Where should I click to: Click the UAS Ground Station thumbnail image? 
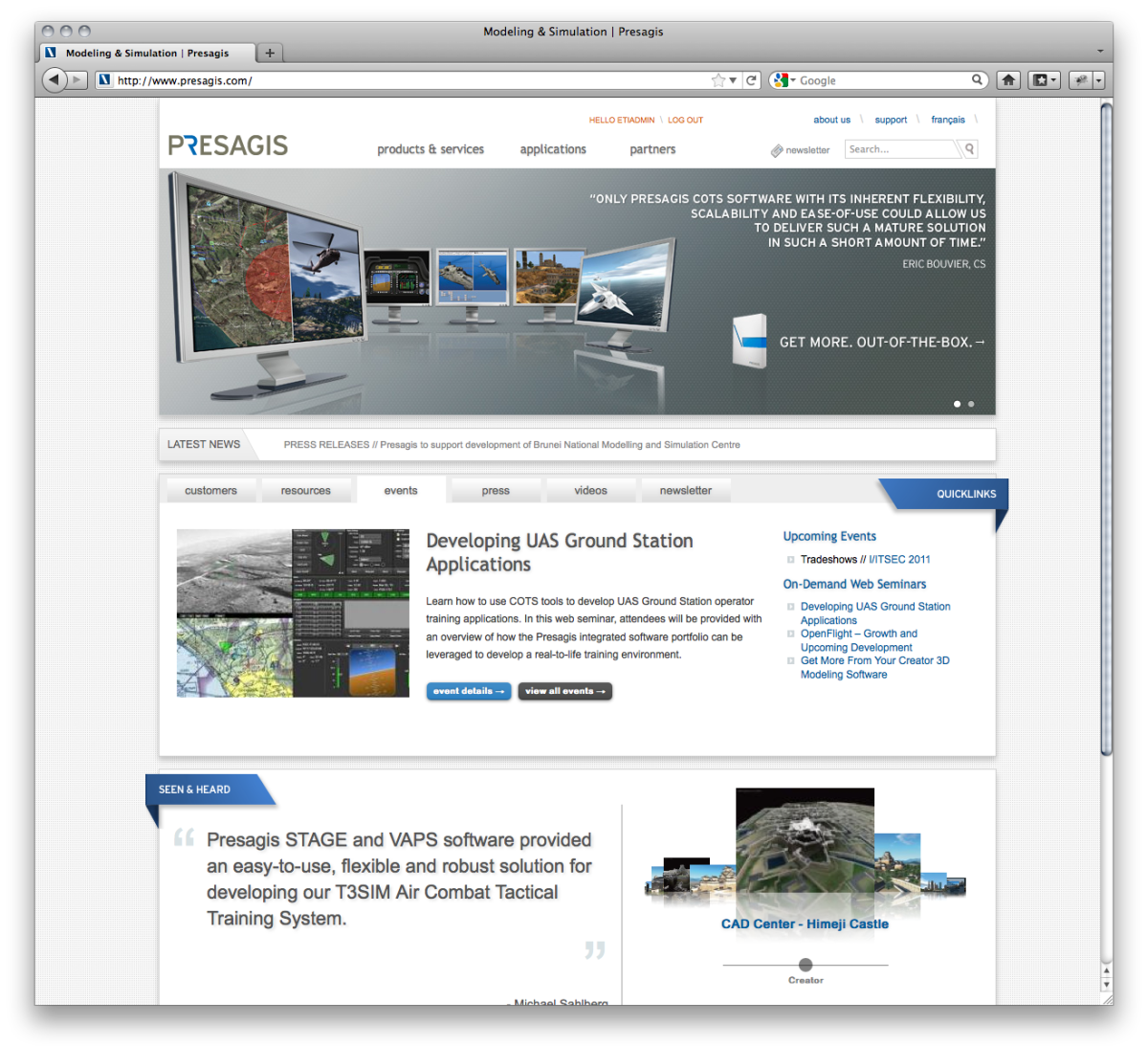point(293,612)
